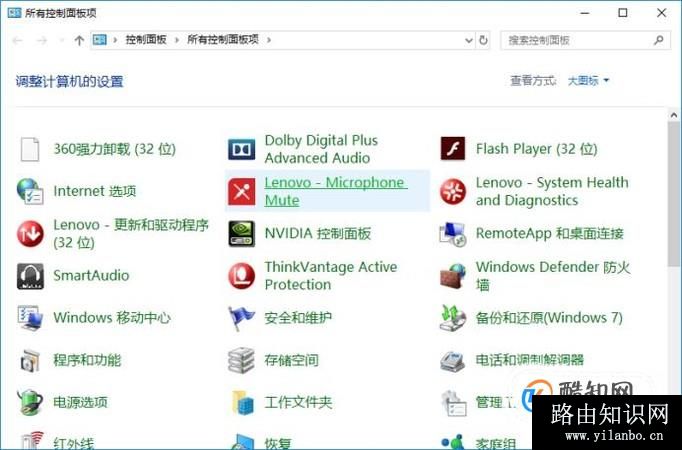
Task: Click the 所有控制面板项 breadcrumb
Action: click(223, 40)
